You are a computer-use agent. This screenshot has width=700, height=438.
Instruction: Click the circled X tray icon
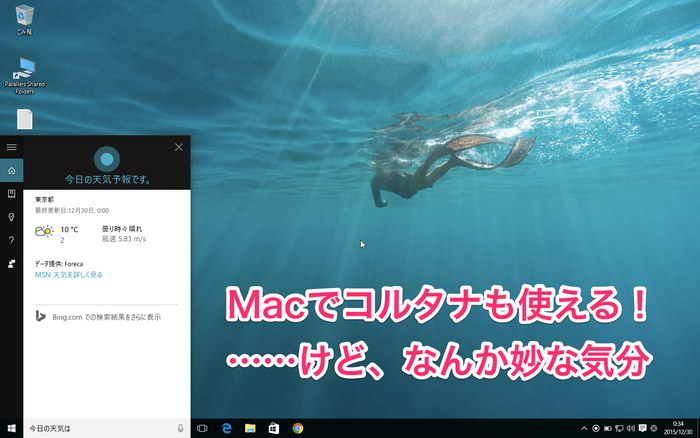click(654, 428)
